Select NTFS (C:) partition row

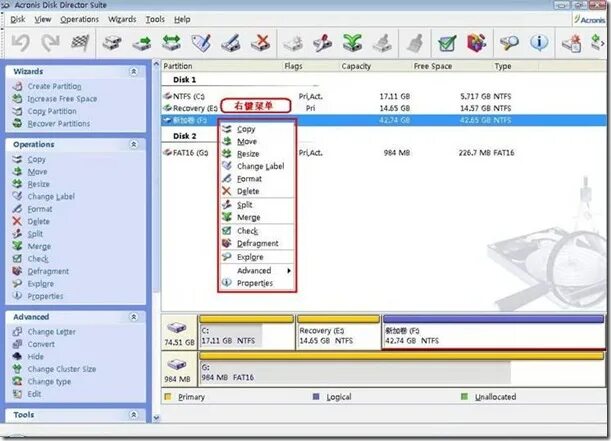384,96
